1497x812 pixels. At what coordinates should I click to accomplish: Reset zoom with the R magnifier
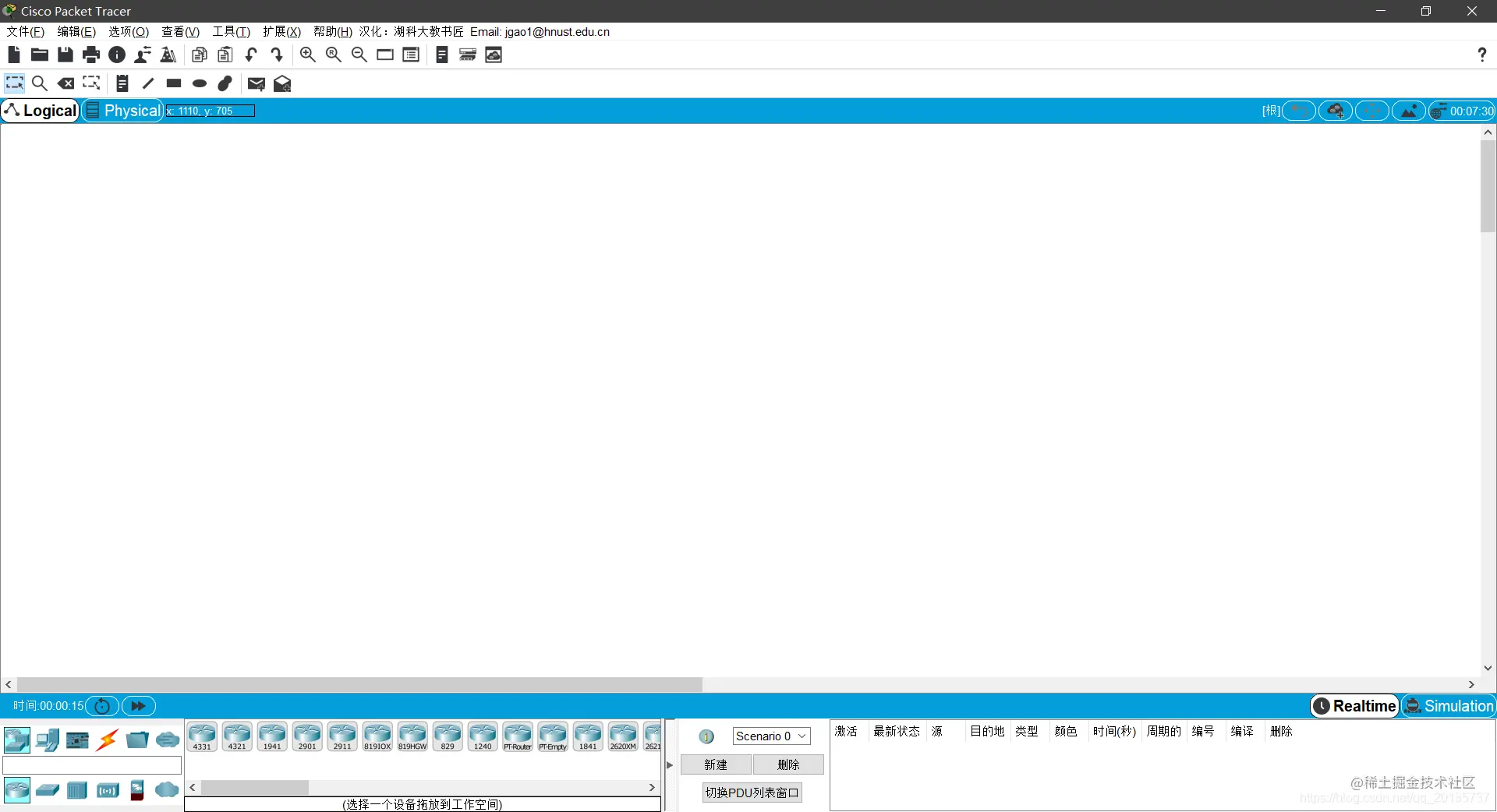point(334,55)
